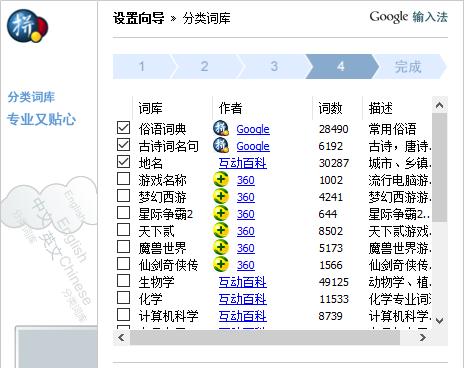This screenshot has height=368, width=464.
Task: Click the 分类词库 sidebar heading
Action: 31,97
